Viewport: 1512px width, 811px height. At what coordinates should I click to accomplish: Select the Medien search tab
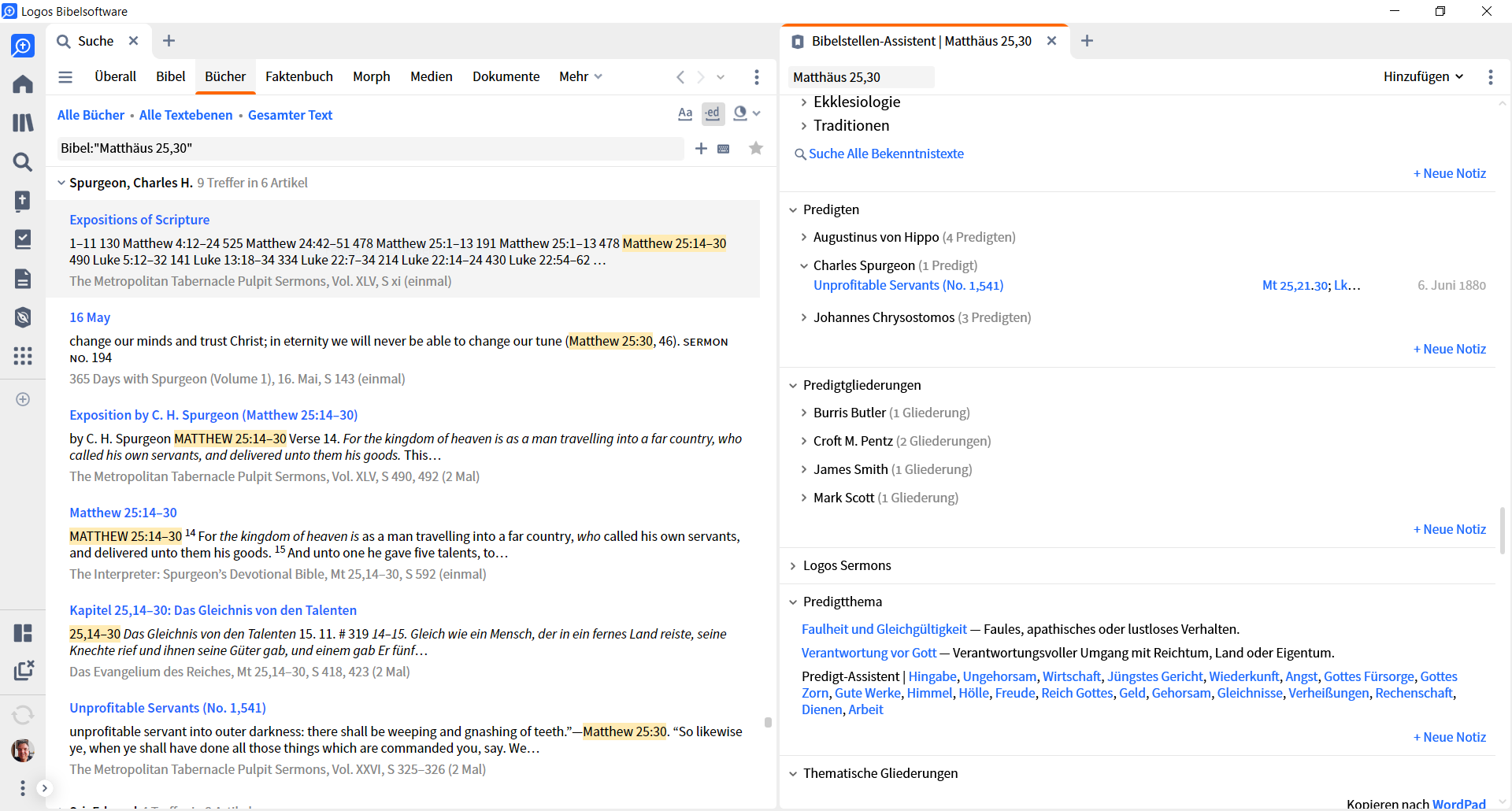(x=432, y=76)
